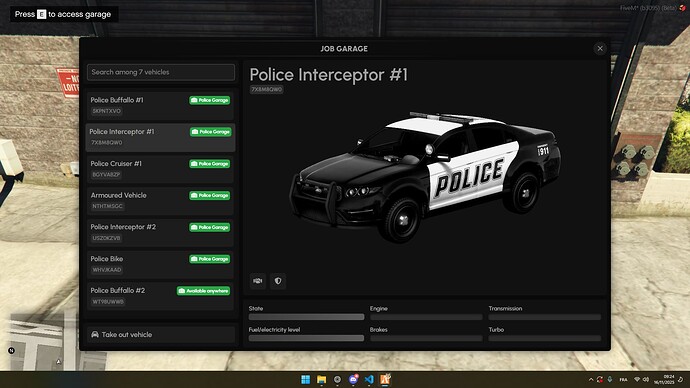Click the plate tag under Police Buffallo #2
The image size is (690, 388).
click(108, 302)
